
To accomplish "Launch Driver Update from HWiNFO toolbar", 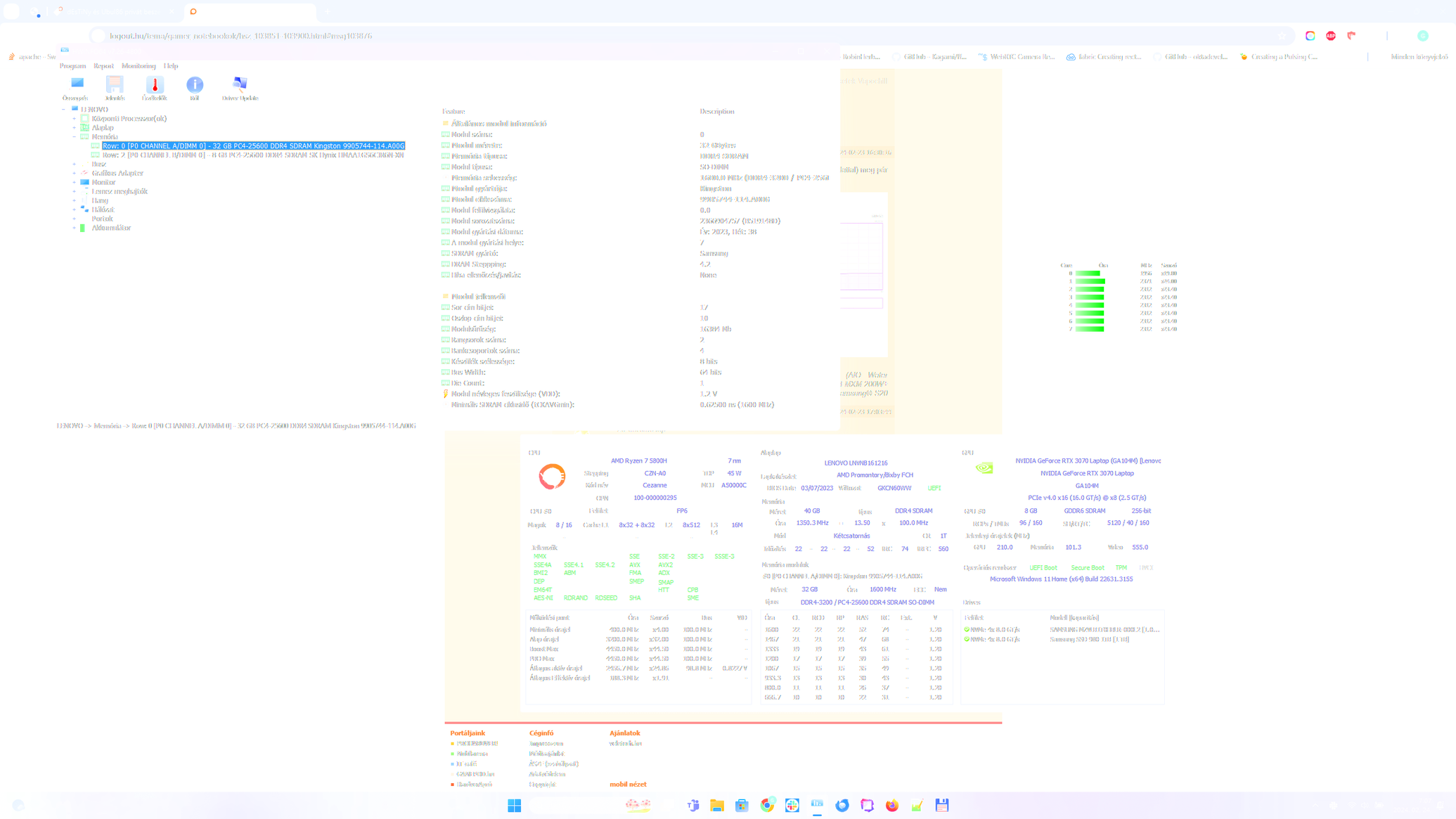I will click(240, 88).
